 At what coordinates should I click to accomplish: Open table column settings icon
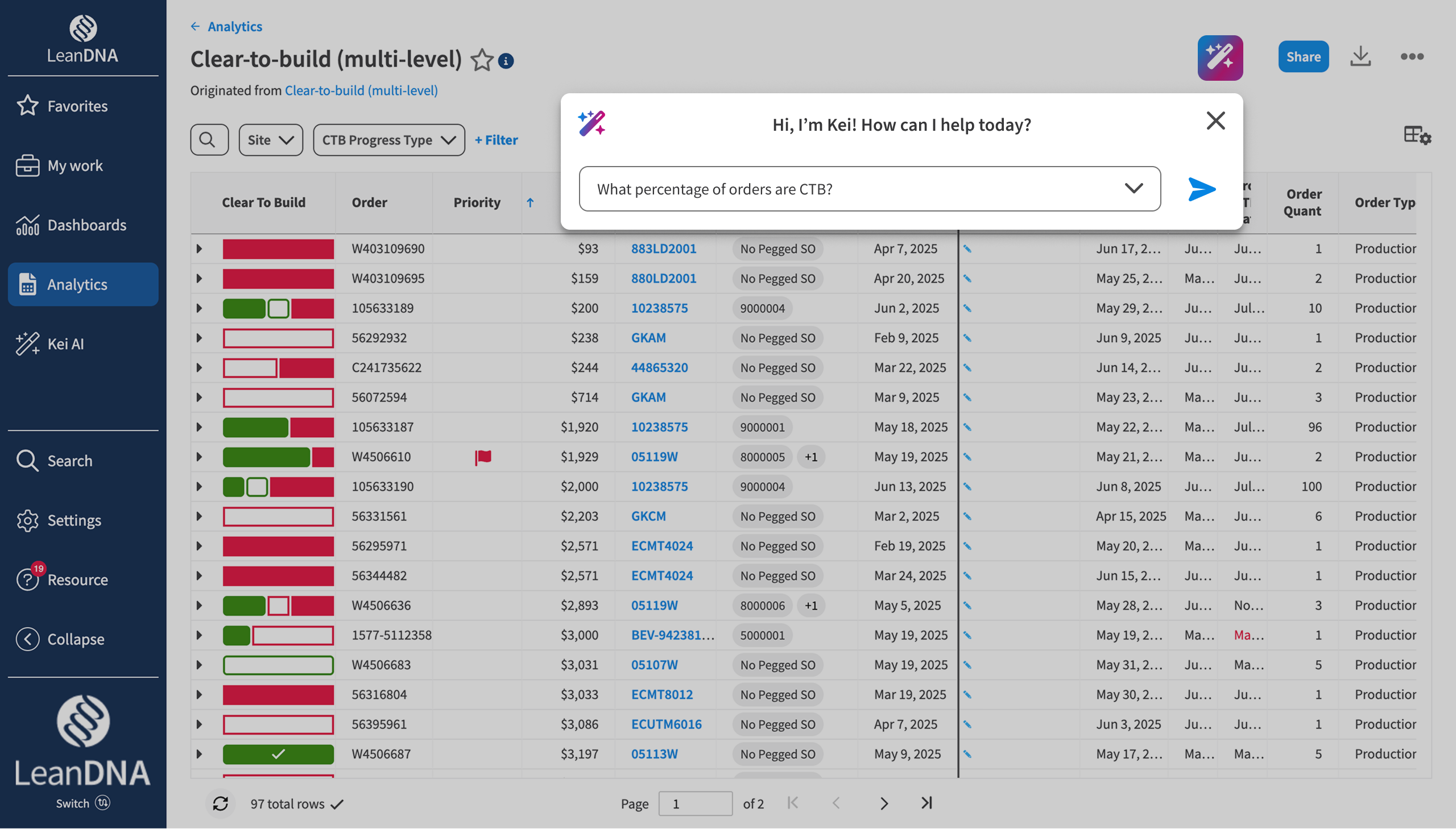tap(1417, 135)
